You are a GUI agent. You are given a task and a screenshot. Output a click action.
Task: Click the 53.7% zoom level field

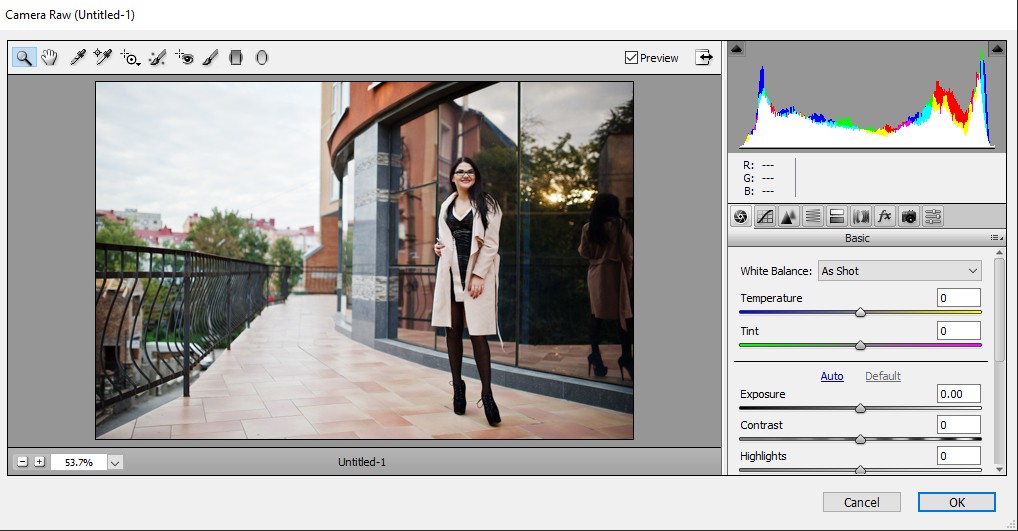(x=79, y=462)
